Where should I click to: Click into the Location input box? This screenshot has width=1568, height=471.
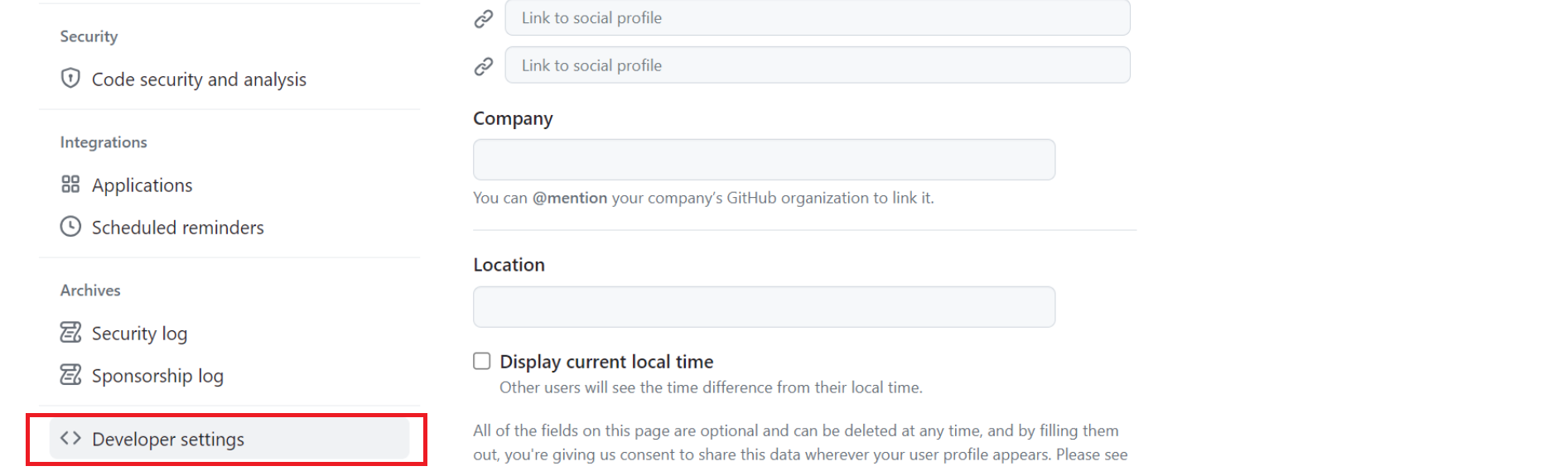click(764, 307)
